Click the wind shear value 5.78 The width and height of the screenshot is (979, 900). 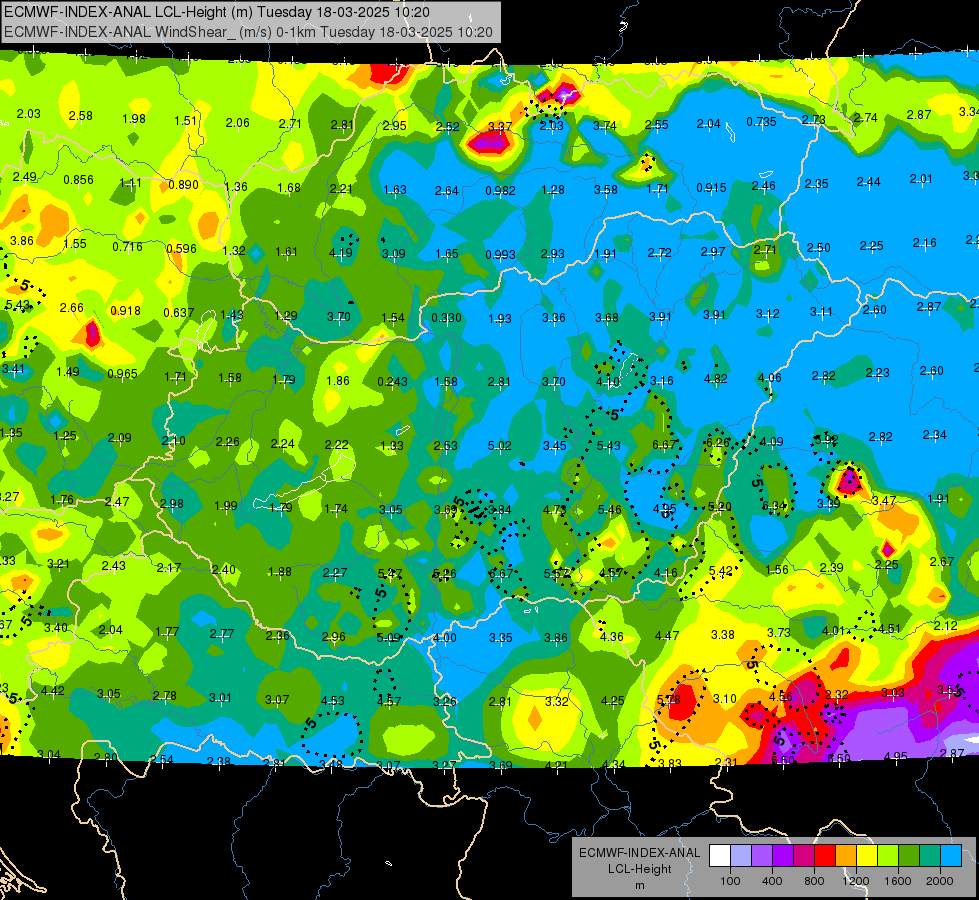tap(669, 701)
